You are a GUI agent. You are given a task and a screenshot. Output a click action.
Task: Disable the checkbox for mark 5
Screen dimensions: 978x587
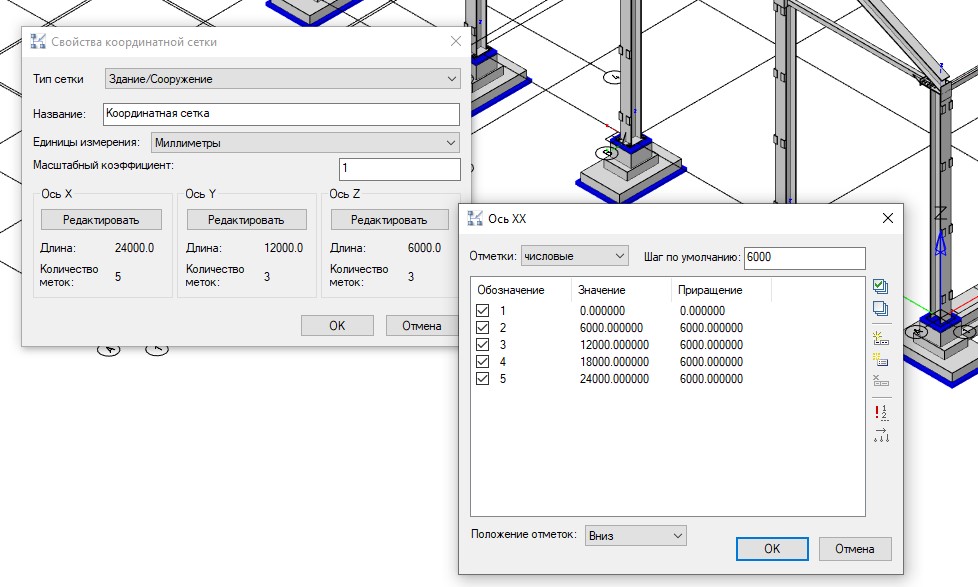(483, 379)
